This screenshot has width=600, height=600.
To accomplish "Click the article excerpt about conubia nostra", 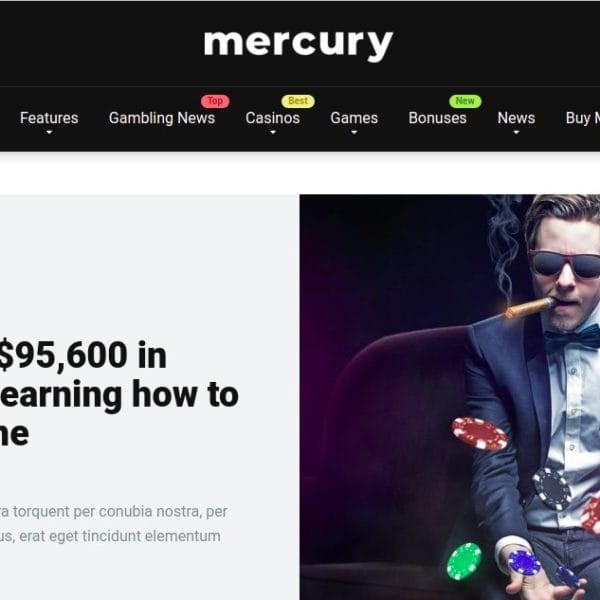I will (x=114, y=524).
